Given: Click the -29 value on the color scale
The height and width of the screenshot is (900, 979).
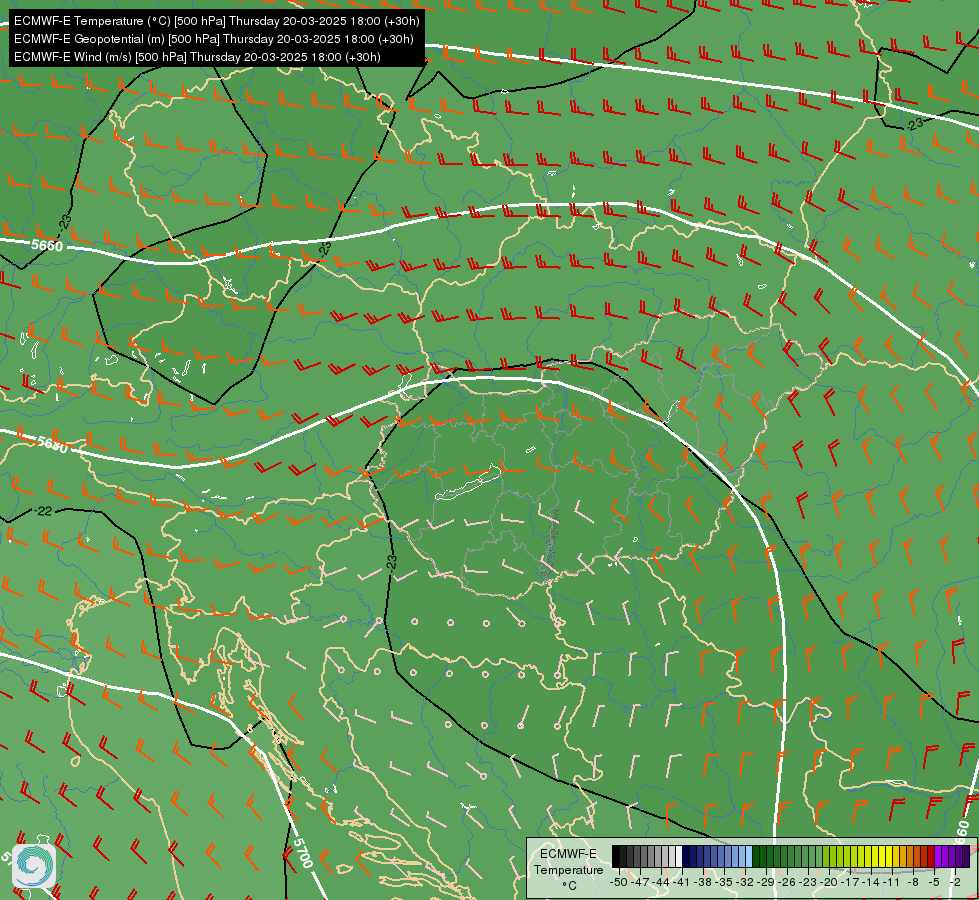Looking at the screenshot, I should click(x=766, y=882).
